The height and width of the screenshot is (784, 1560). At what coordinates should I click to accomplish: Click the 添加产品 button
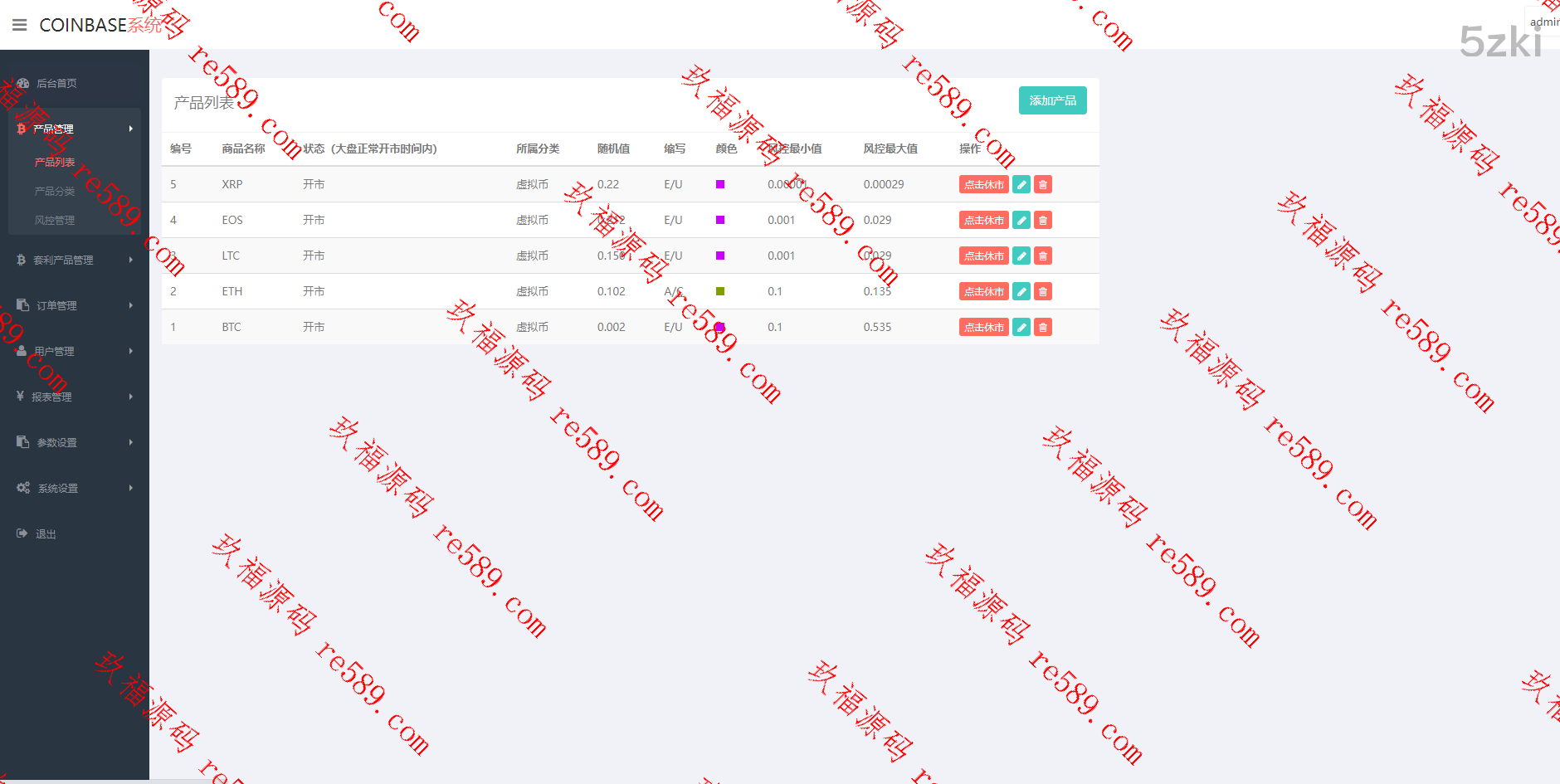tap(1052, 100)
